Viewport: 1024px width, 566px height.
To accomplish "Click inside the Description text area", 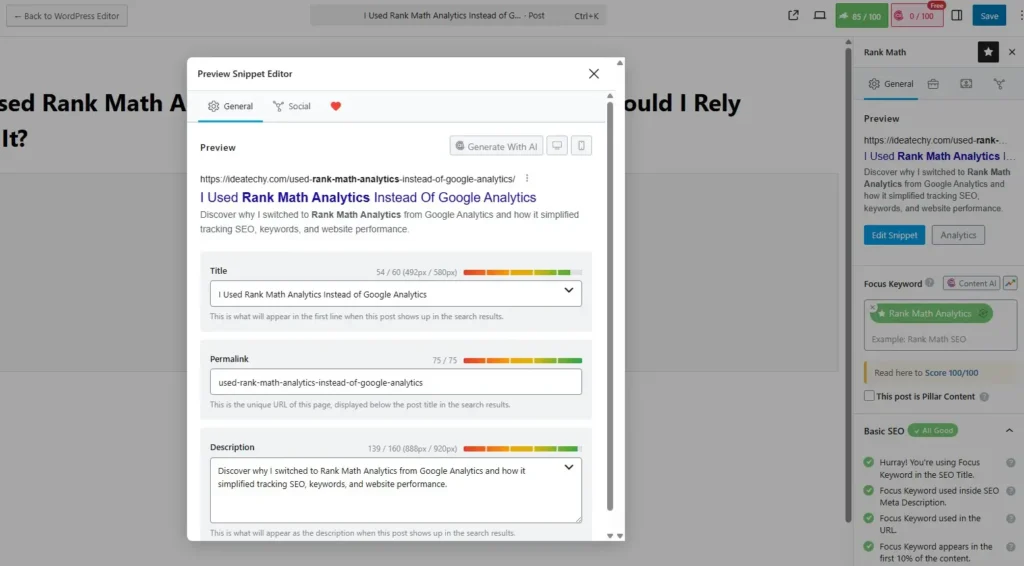I will click(396, 490).
